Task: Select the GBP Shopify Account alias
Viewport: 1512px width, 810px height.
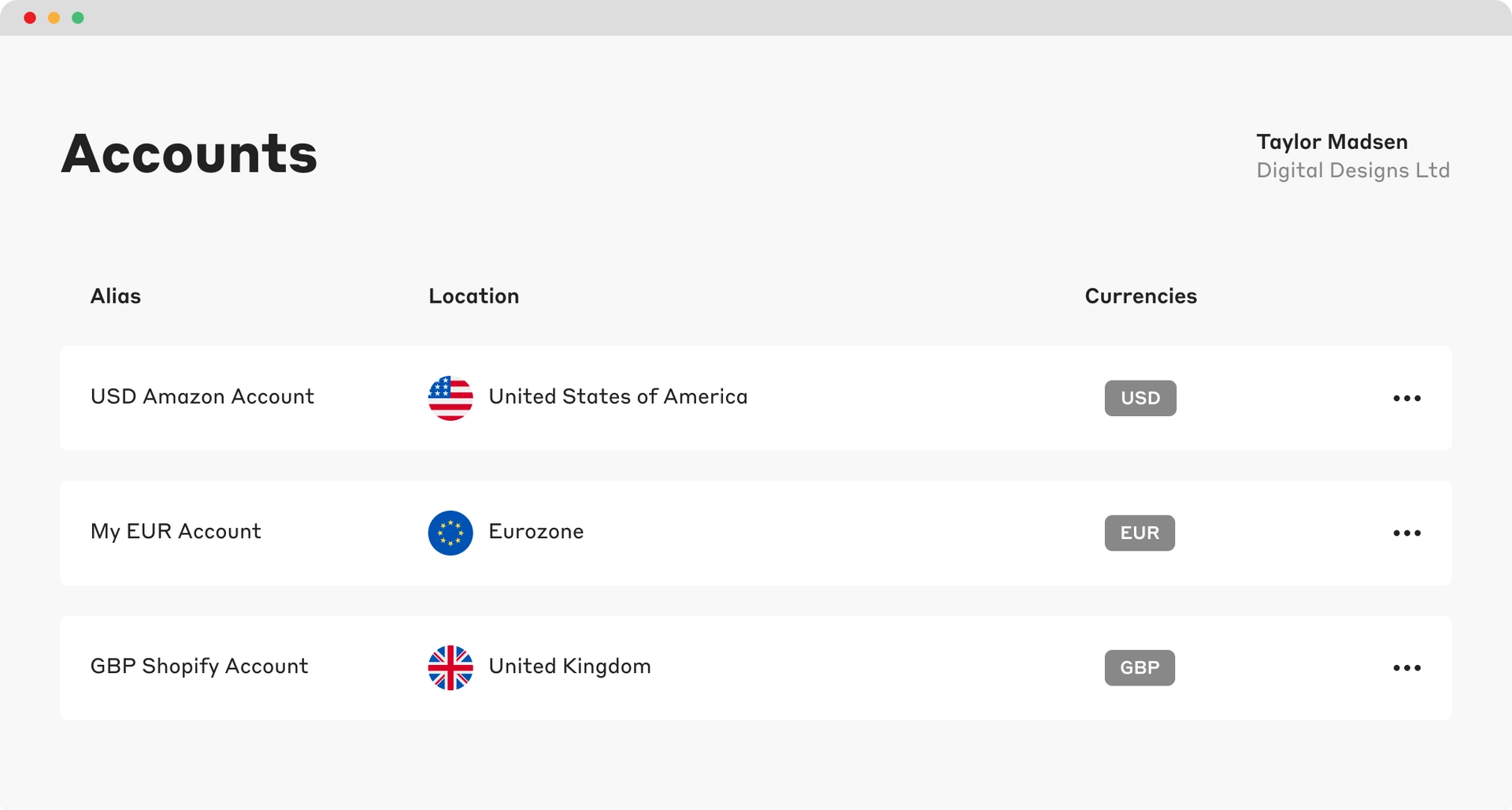Action: [x=199, y=666]
